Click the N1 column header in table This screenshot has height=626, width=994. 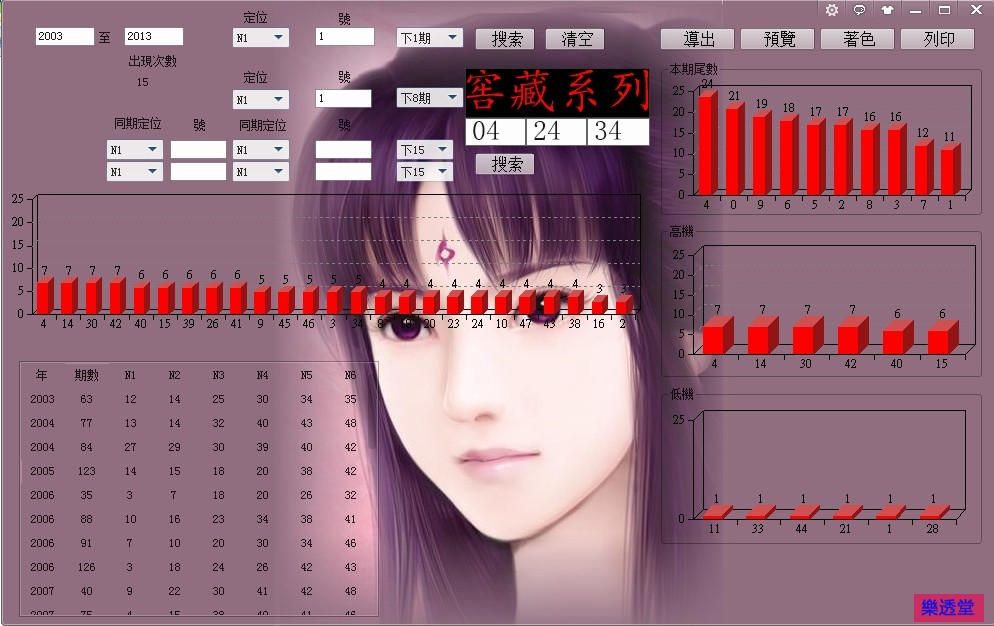coord(130,375)
